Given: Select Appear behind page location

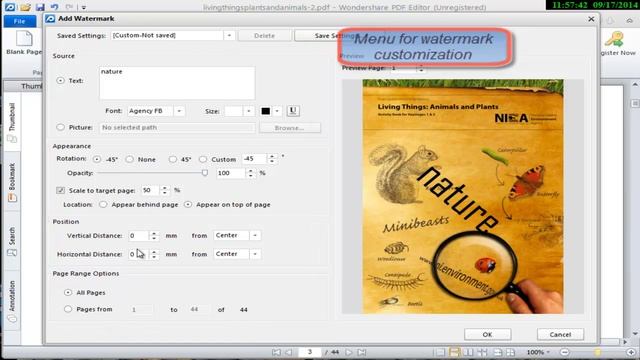Looking at the screenshot, I should (103, 204).
